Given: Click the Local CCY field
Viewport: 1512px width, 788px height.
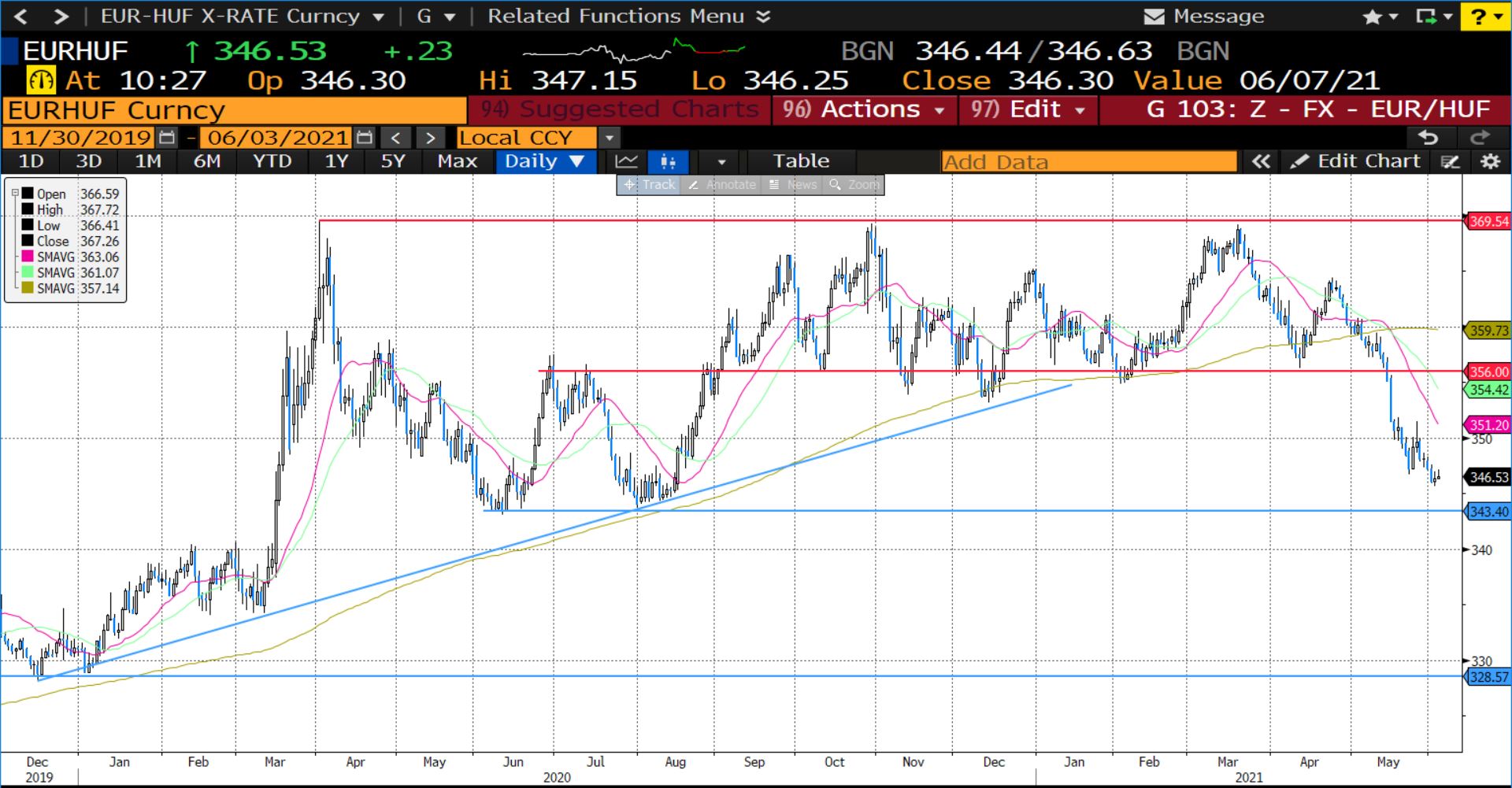Looking at the screenshot, I should [526, 138].
